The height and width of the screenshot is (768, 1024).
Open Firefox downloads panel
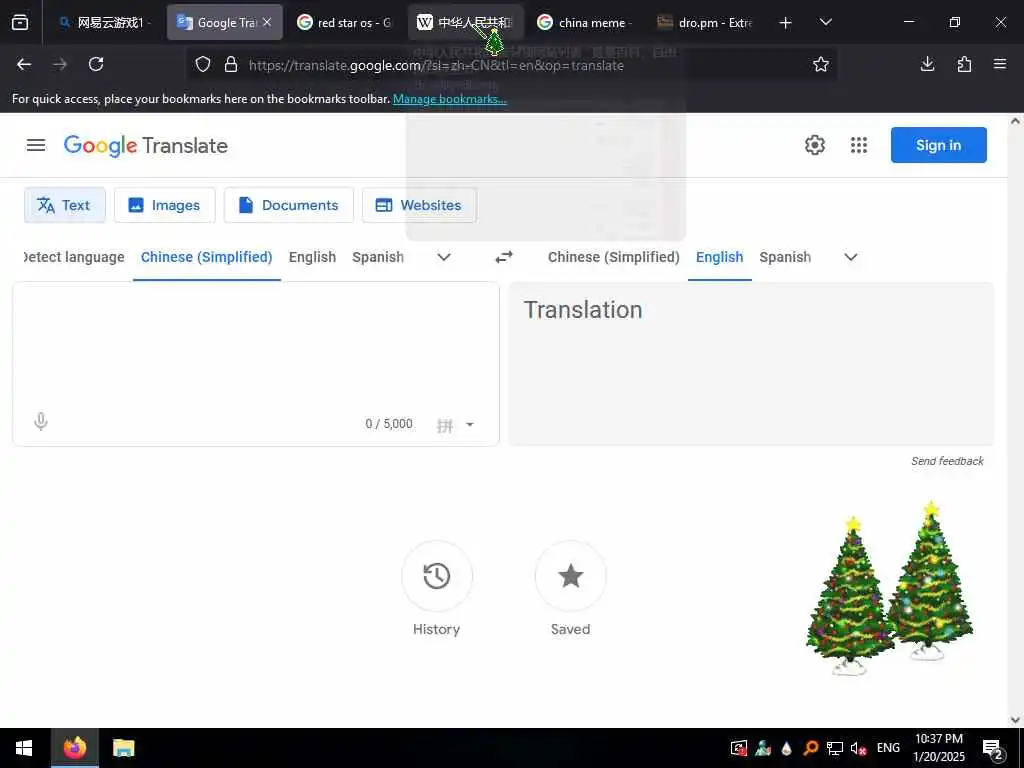pos(927,64)
